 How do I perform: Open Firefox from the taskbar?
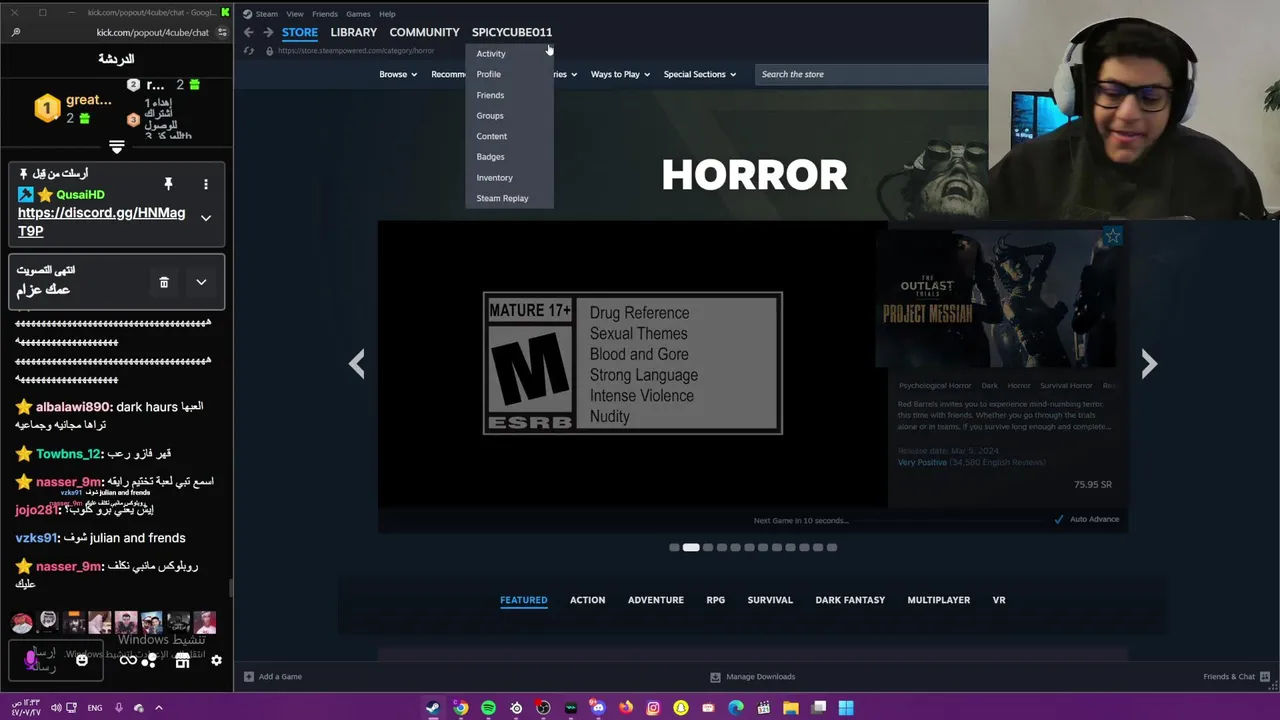(x=626, y=707)
